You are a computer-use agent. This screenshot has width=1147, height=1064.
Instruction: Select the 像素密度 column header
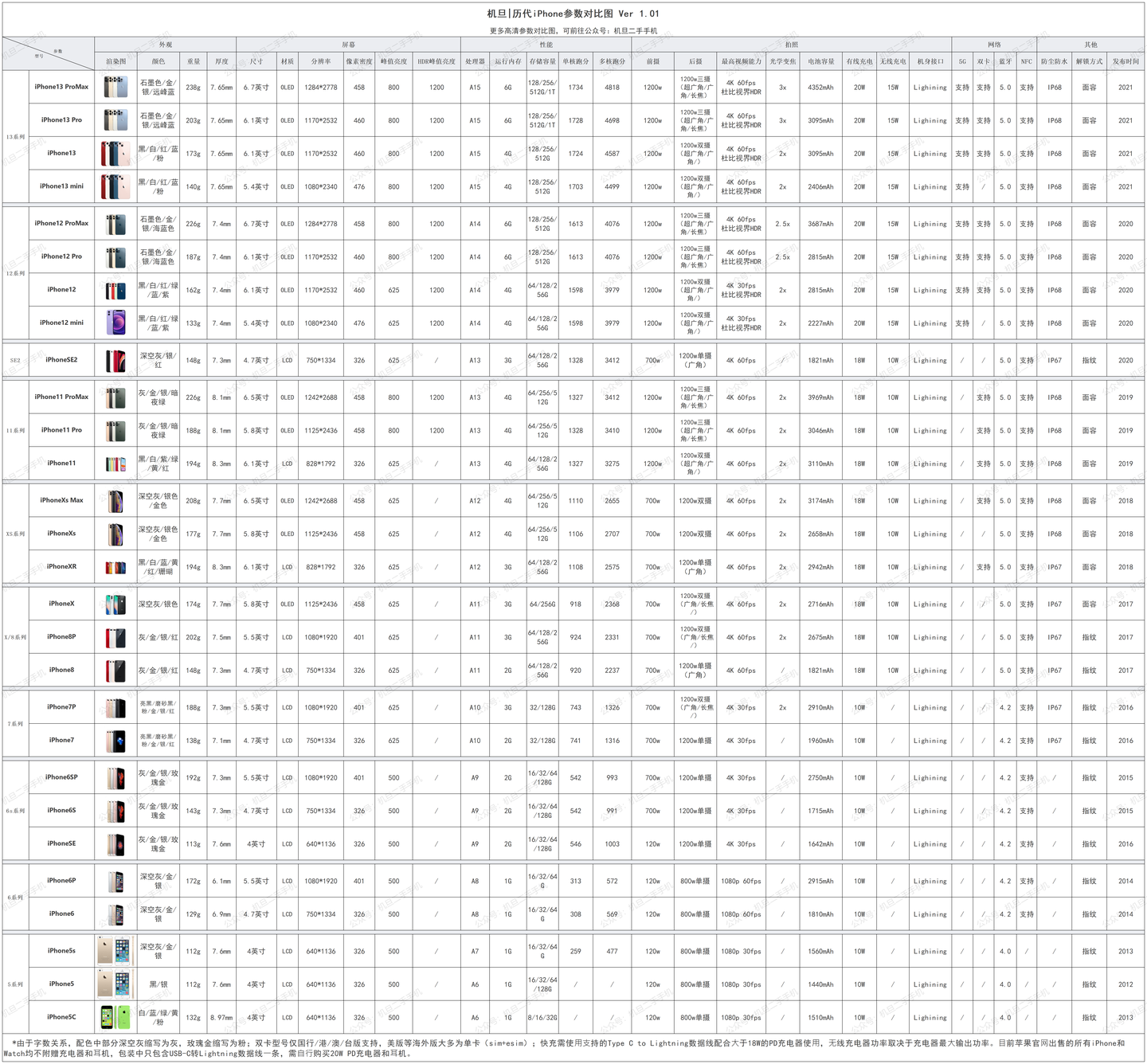(x=359, y=61)
